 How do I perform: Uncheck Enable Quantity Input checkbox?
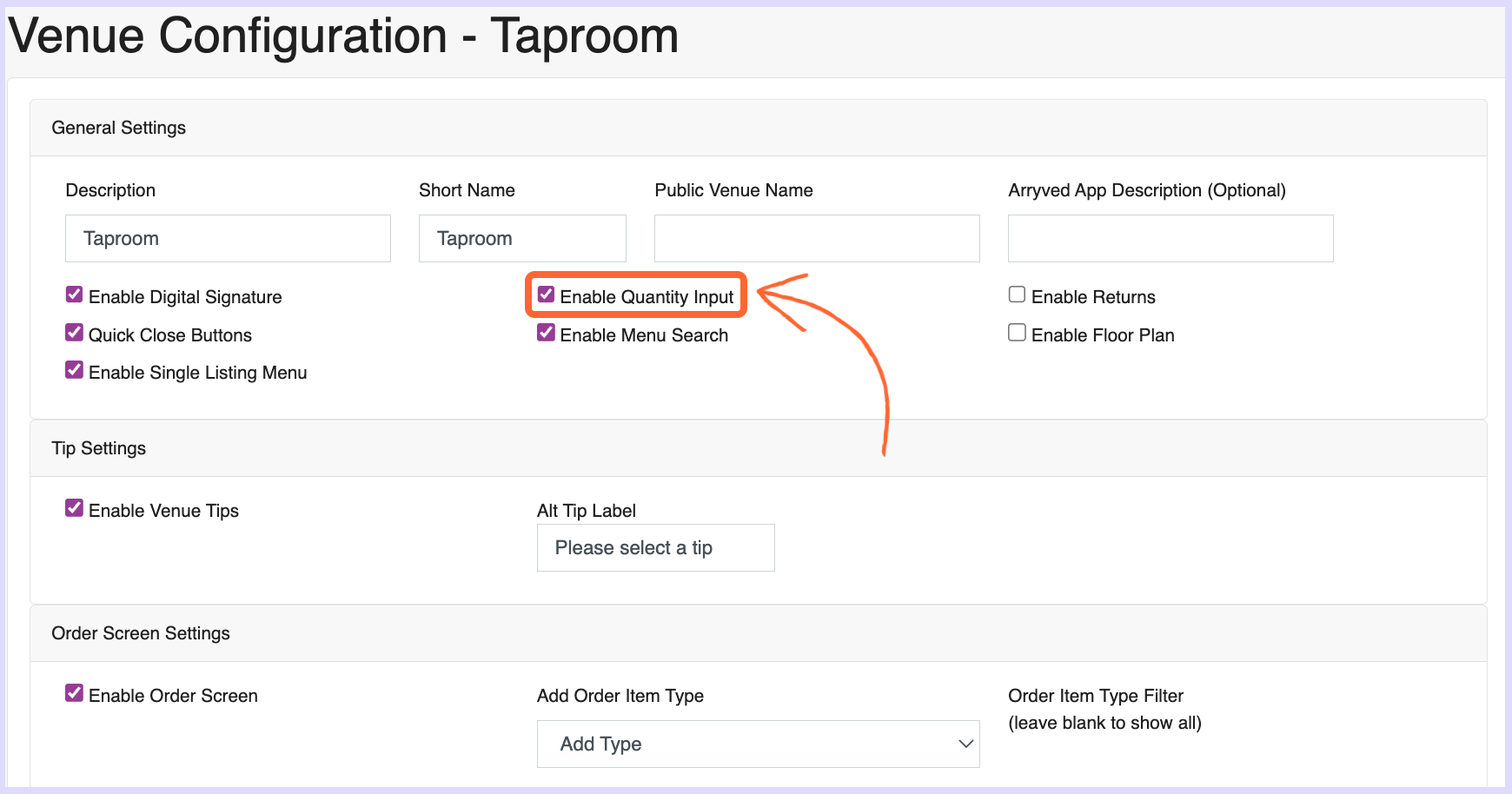point(546,295)
